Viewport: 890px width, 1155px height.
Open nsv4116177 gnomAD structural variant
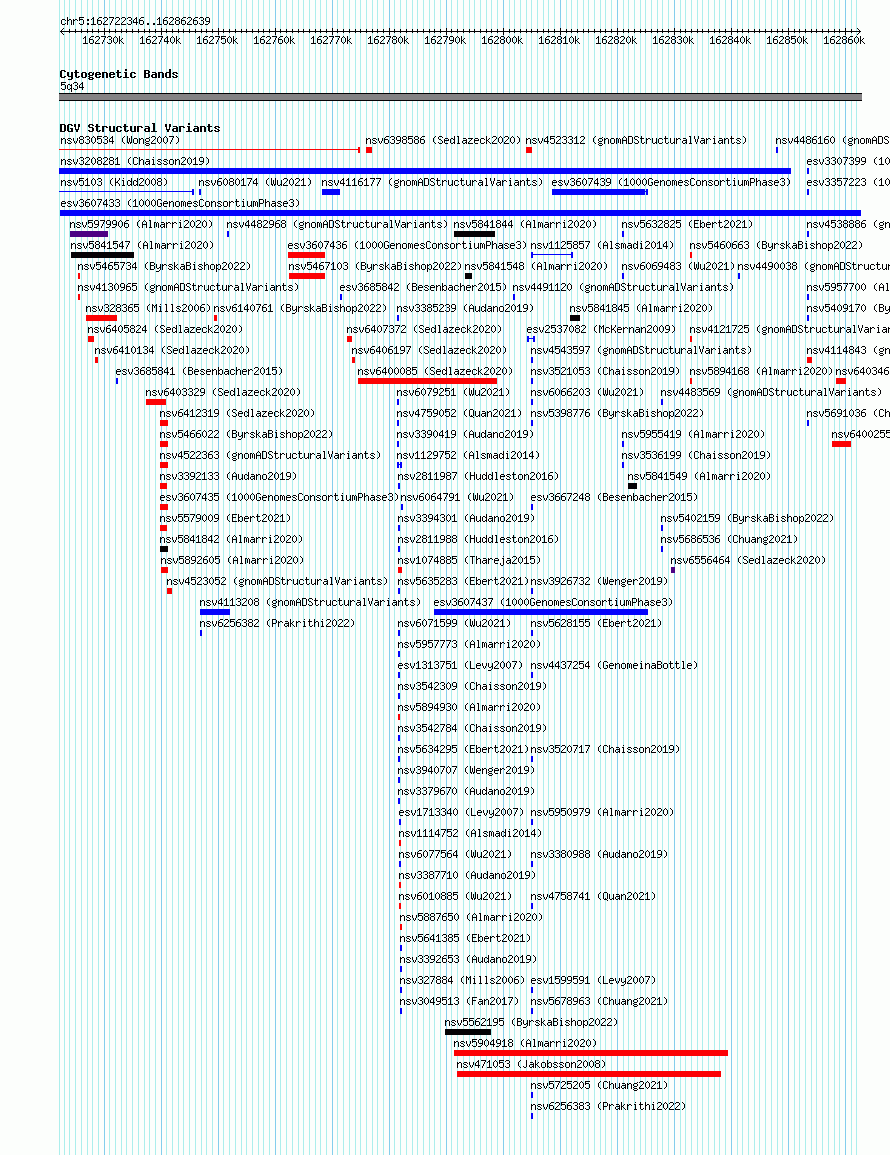coord(432,182)
